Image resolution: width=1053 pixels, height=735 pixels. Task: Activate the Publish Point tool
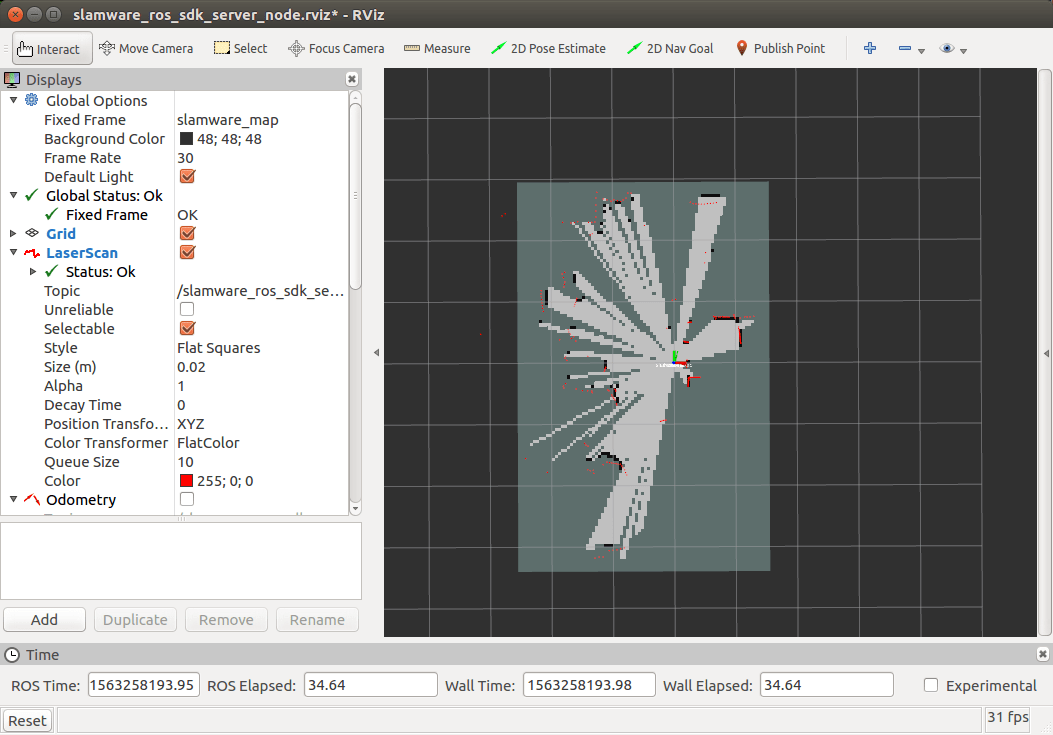pos(780,48)
